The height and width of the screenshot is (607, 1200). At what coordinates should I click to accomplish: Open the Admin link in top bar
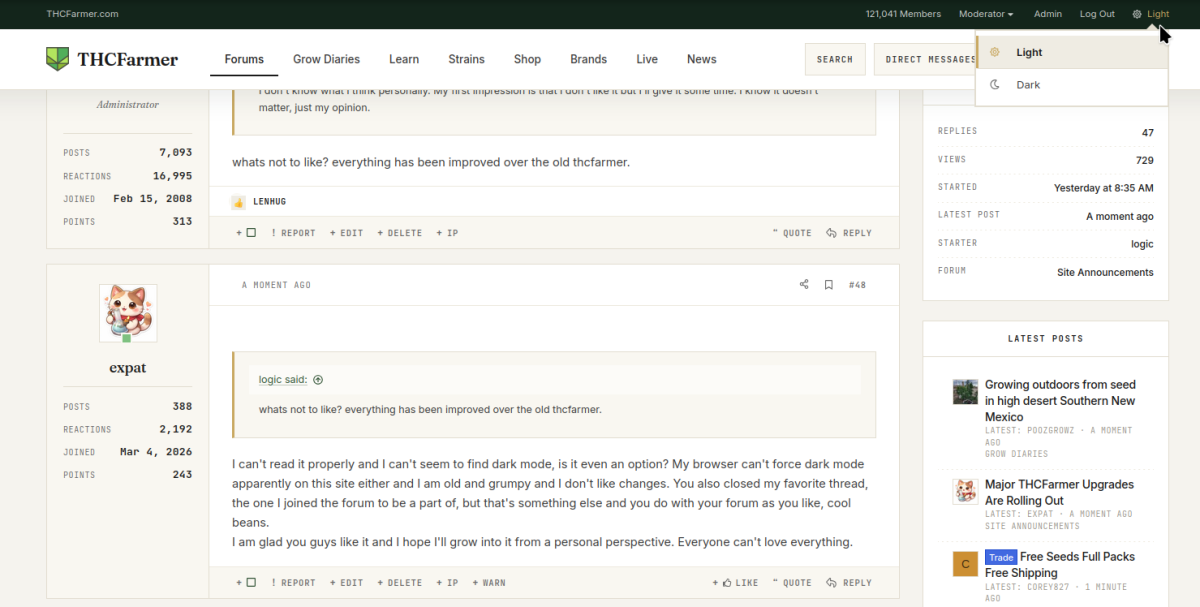[1048, 14]
